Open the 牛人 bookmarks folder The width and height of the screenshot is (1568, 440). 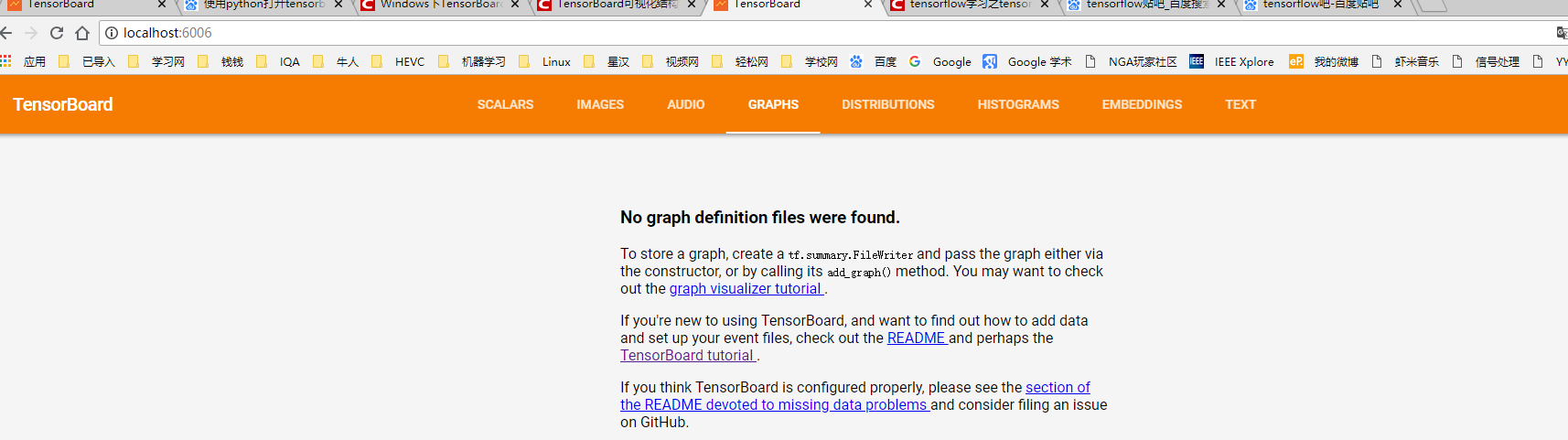coord(336,61)
